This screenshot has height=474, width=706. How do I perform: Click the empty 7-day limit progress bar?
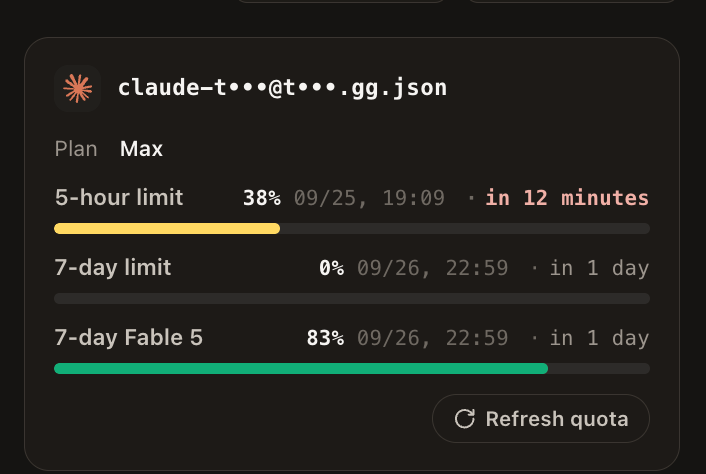pyautogui.click(x=352, y=298)
